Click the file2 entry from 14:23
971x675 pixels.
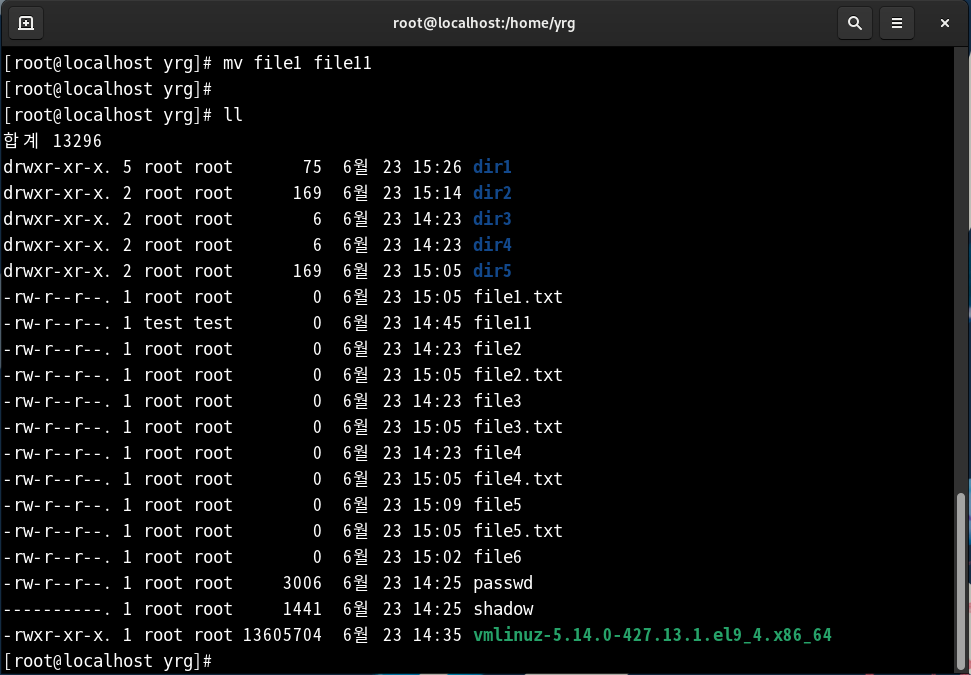point(497,349)
